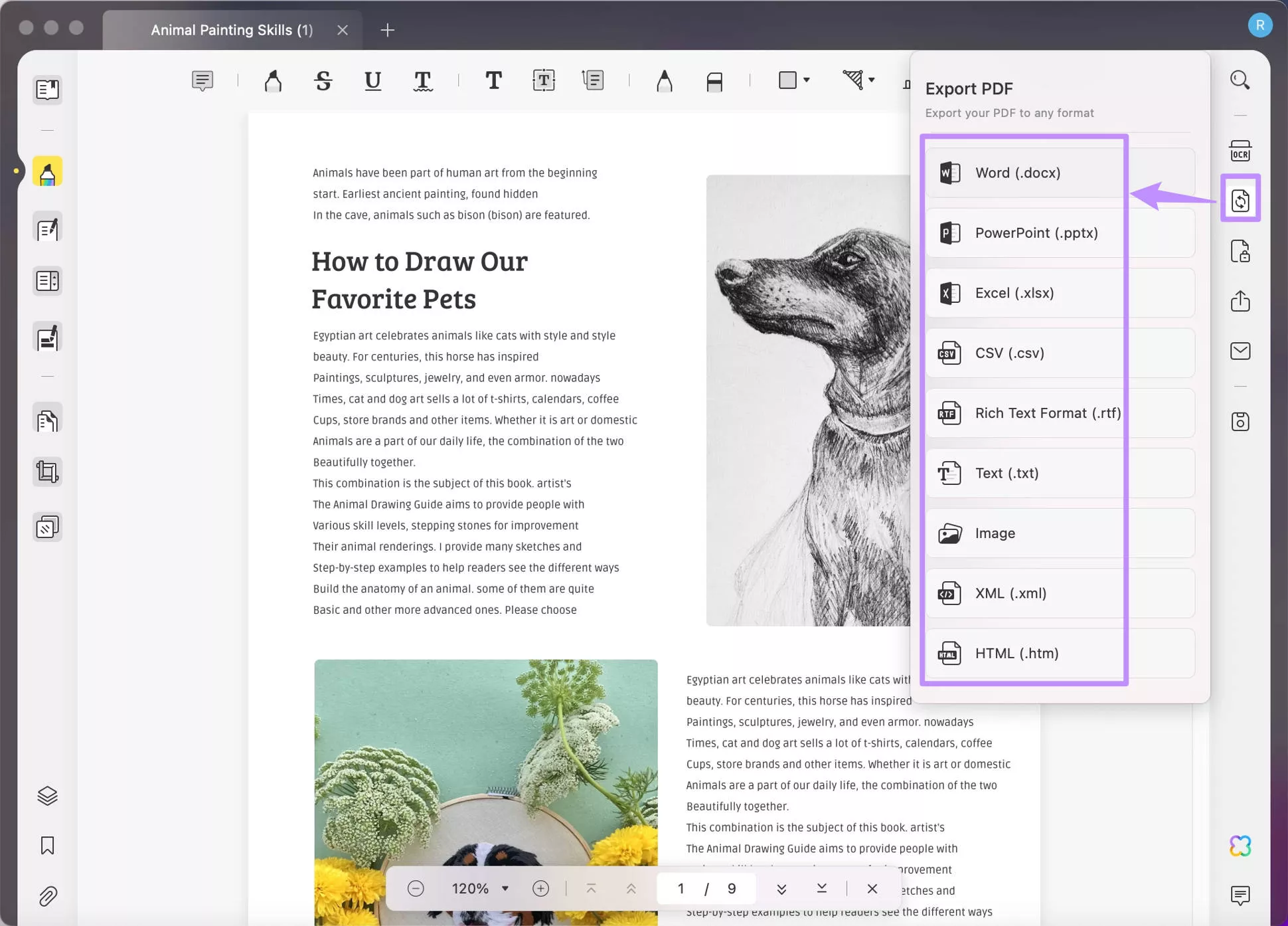Click the dog sketch image in document
This screenshot has height=926, width=1288.
click(808, 400)
